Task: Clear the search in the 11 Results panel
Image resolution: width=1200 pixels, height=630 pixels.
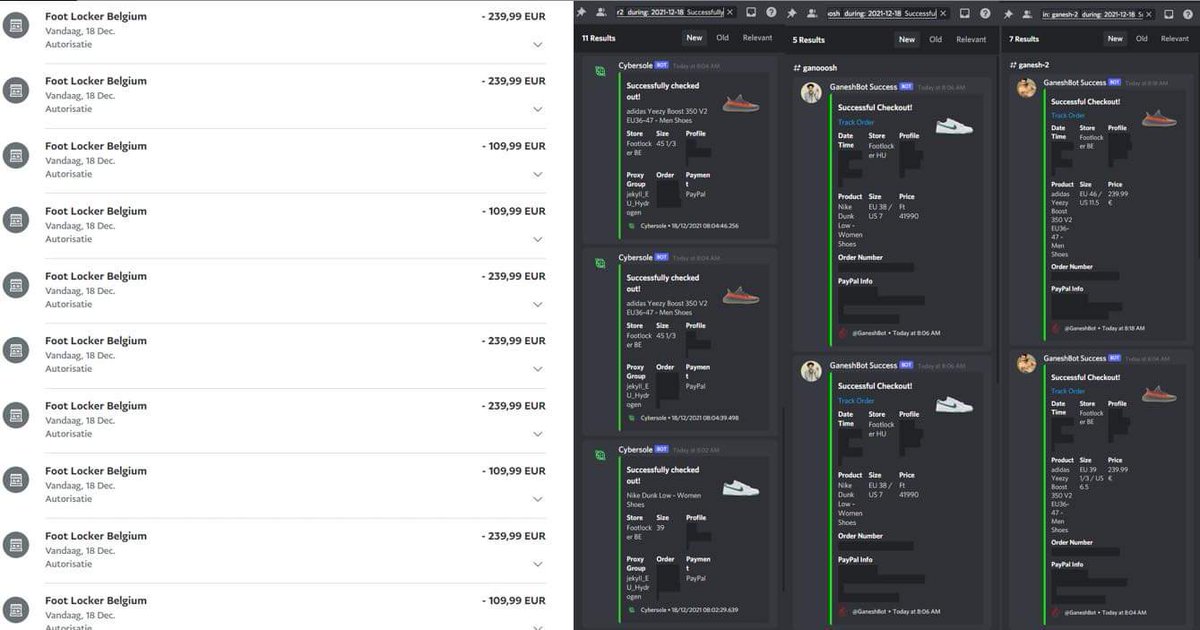Action: [729, 13]
